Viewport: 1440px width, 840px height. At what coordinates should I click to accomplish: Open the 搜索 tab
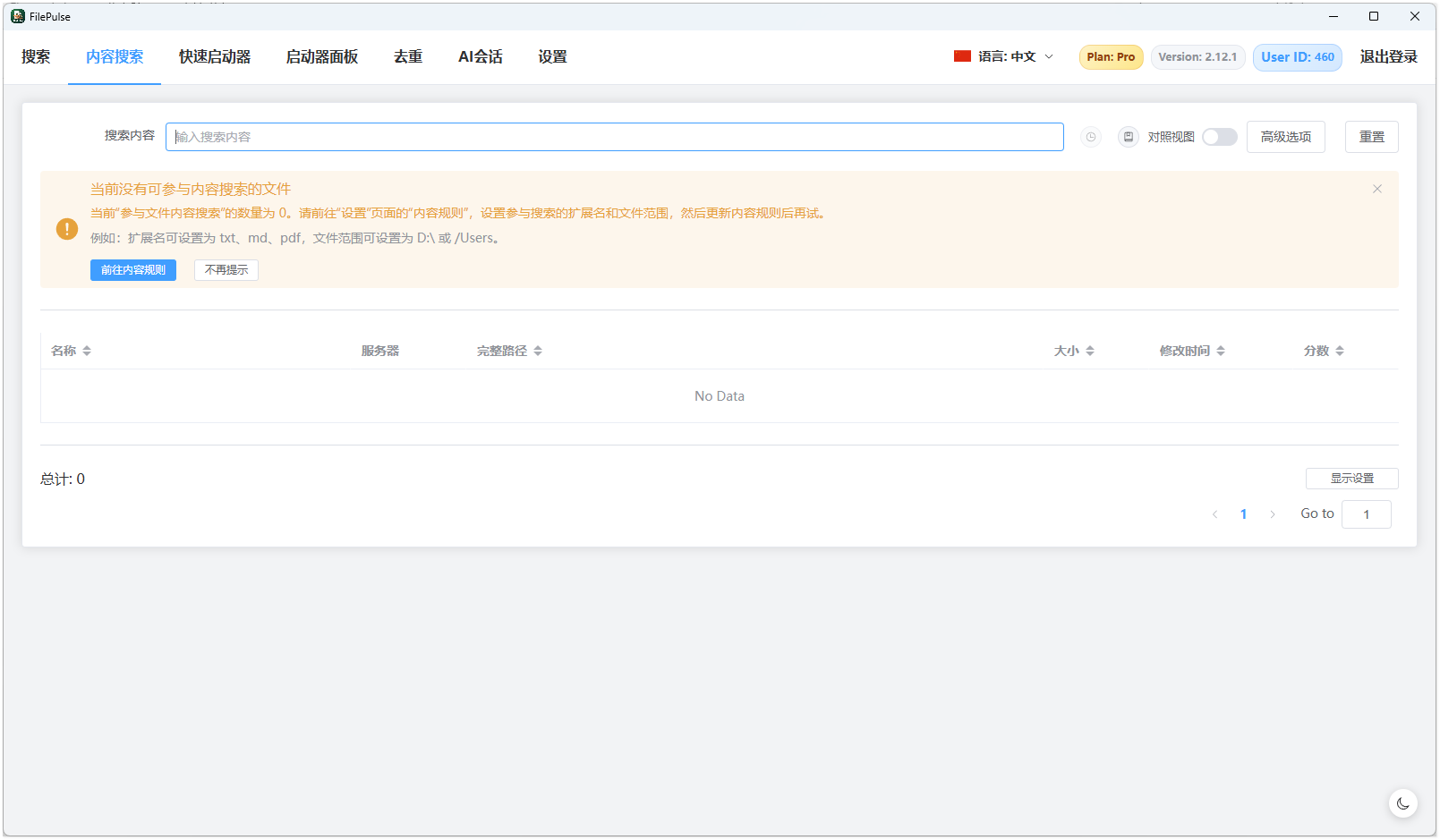click(x=36, y=56)
